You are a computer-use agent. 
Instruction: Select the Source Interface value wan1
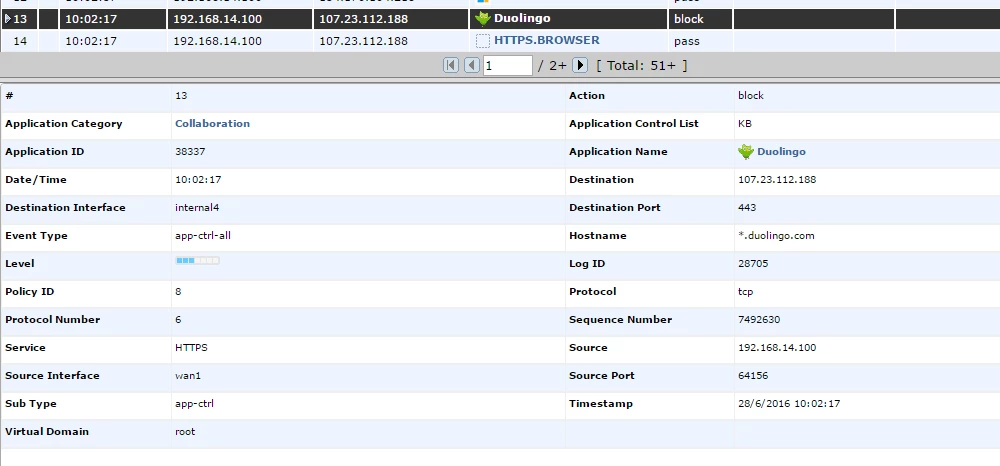[x=188, y=376]
